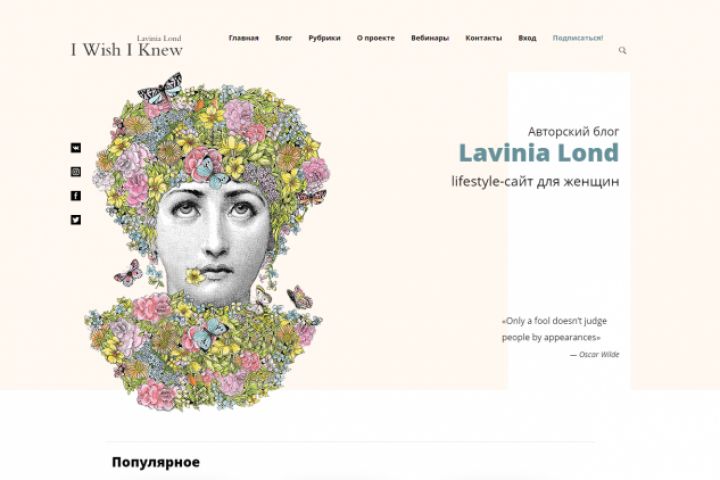The image size is (720, 480).
Task: Open the Twitter social icon
Action: 76,220
